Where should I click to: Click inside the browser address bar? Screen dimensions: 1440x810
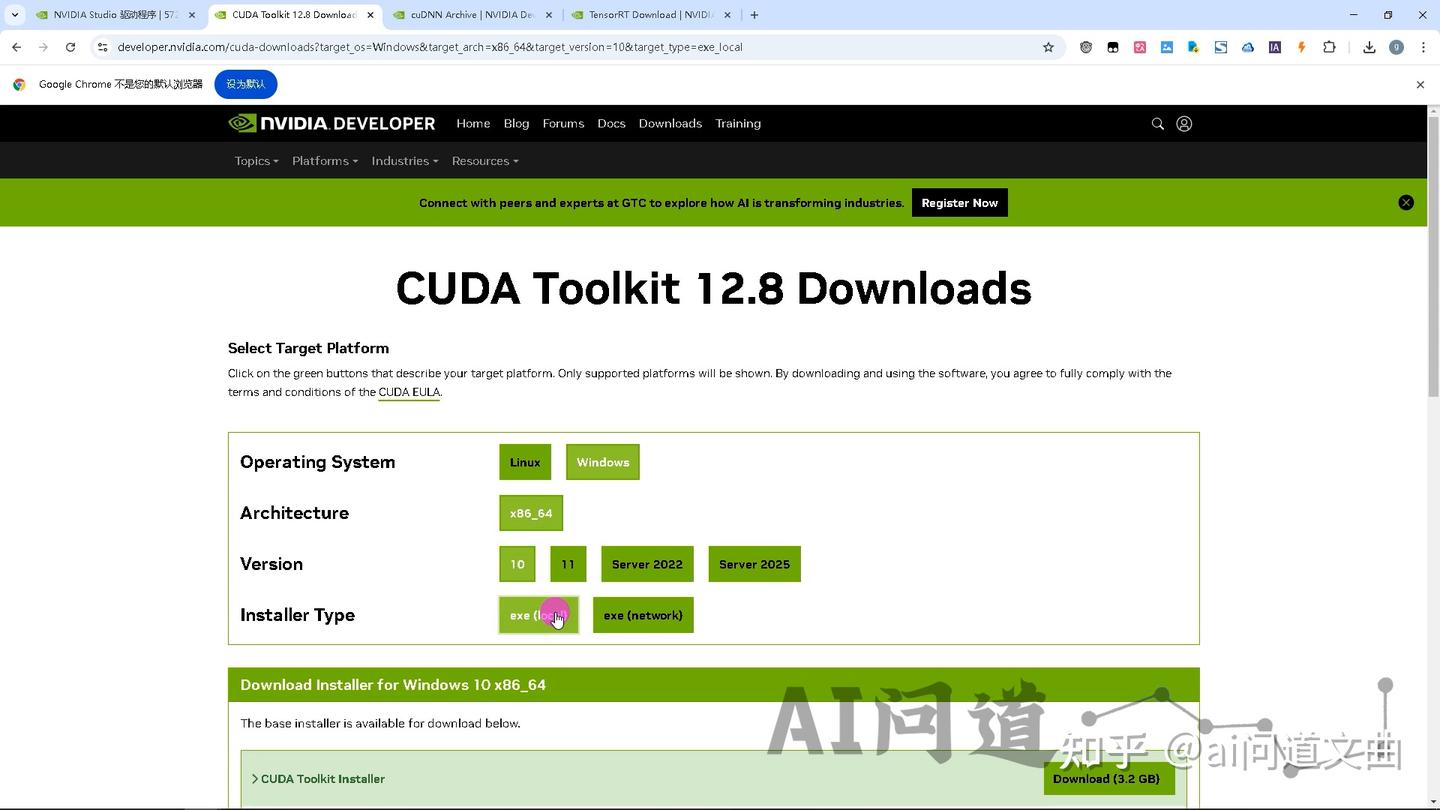coord(430,47)
